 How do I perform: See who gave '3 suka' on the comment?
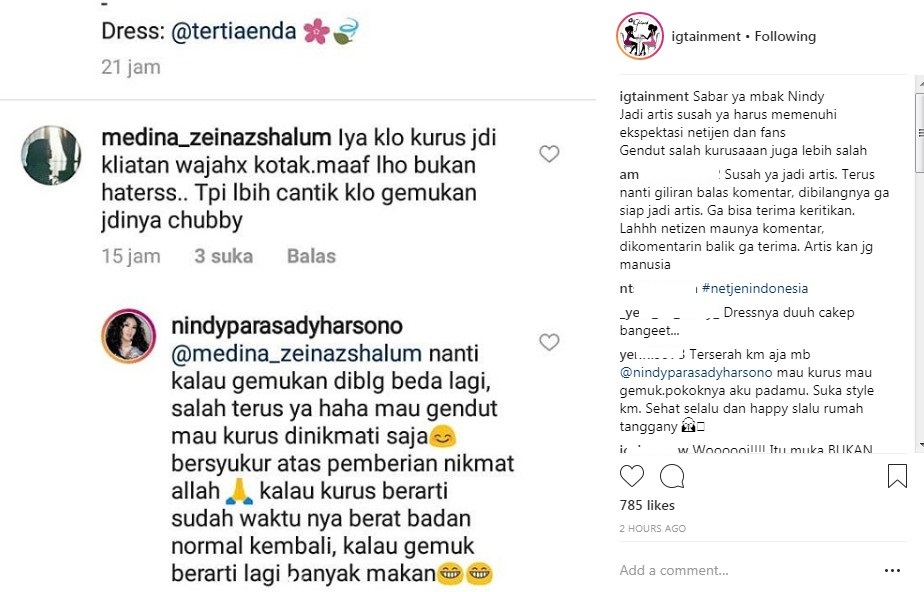point(224,256)
